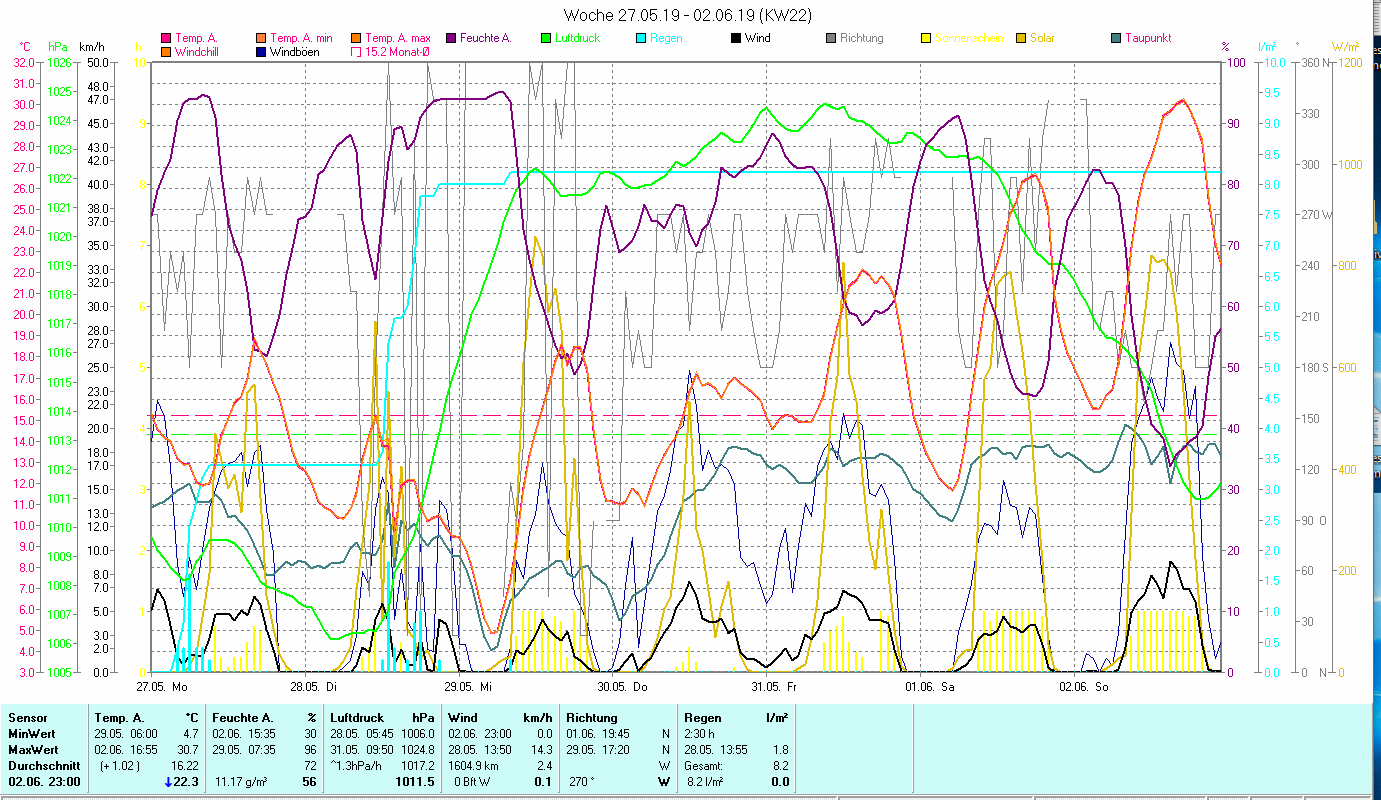Click the purple Feuchte A. legend swatch
The image size is (1381, 800).
click(x=451, y=39)
